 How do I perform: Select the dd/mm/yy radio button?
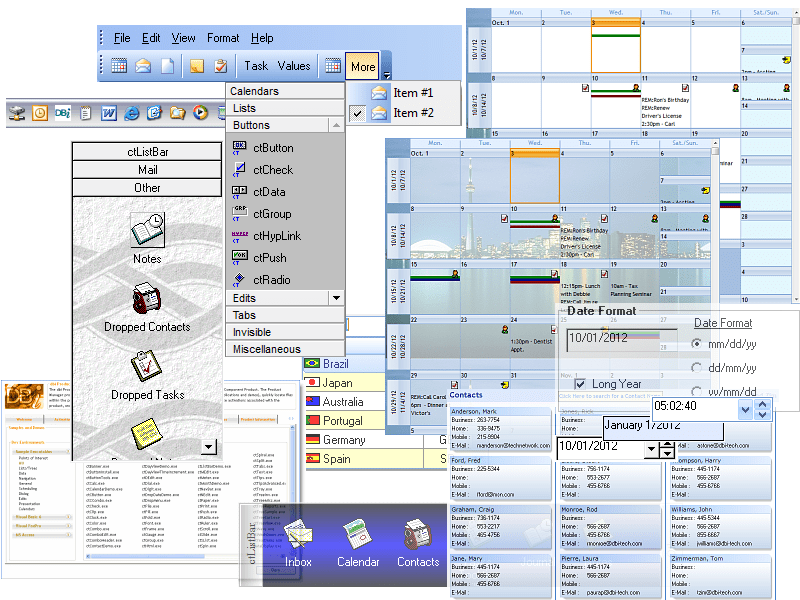pyautogui.click(x=696, y=368)
